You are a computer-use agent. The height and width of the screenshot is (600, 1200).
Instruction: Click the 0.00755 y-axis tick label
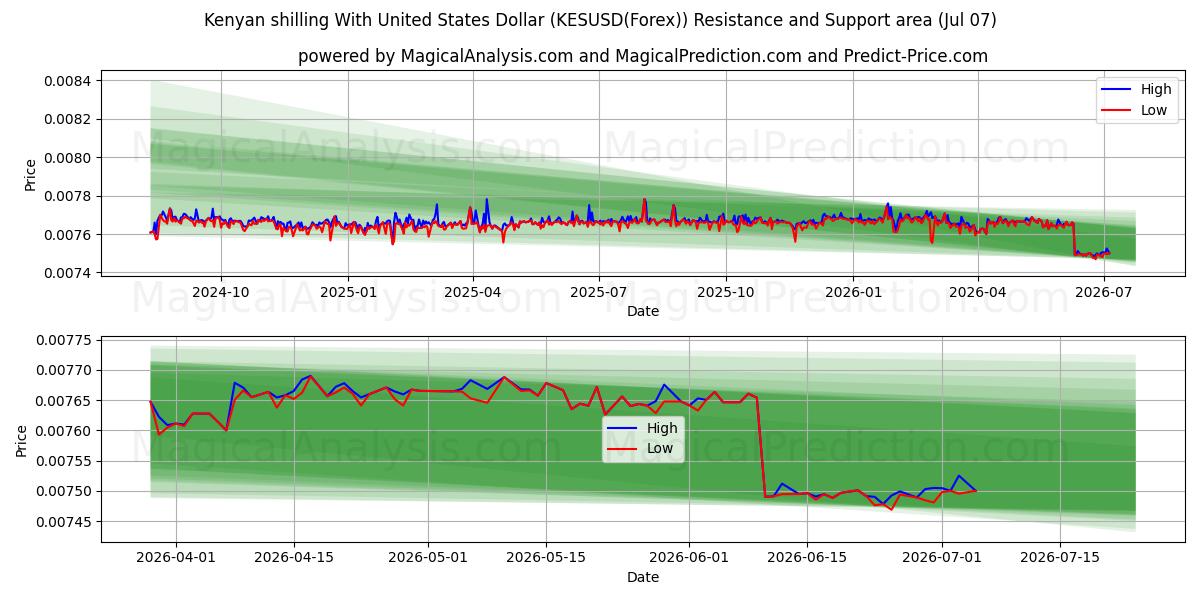tap(65, 462)
